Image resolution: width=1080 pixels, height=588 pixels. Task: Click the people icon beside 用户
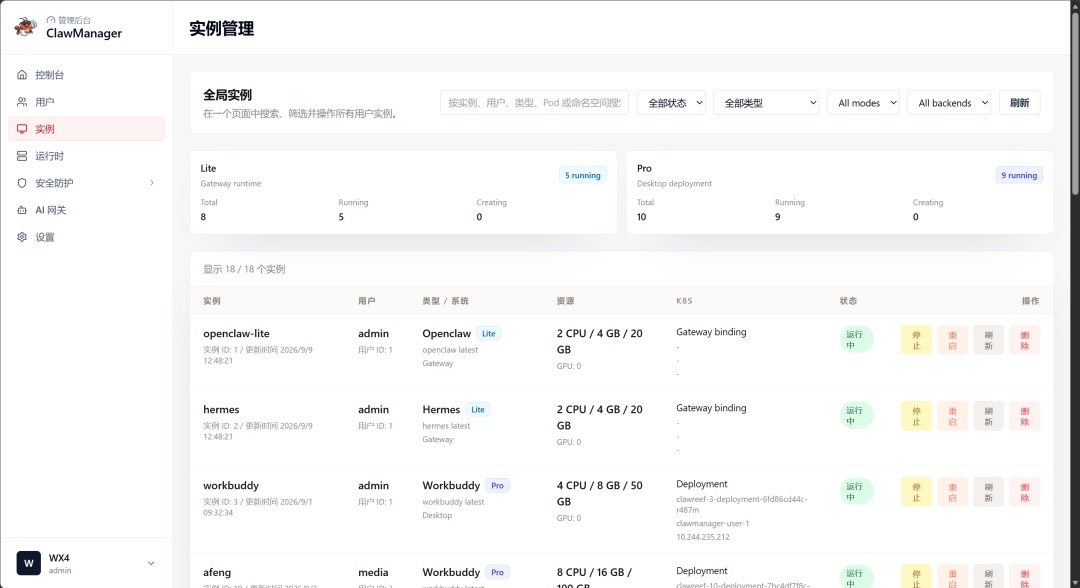22,102
